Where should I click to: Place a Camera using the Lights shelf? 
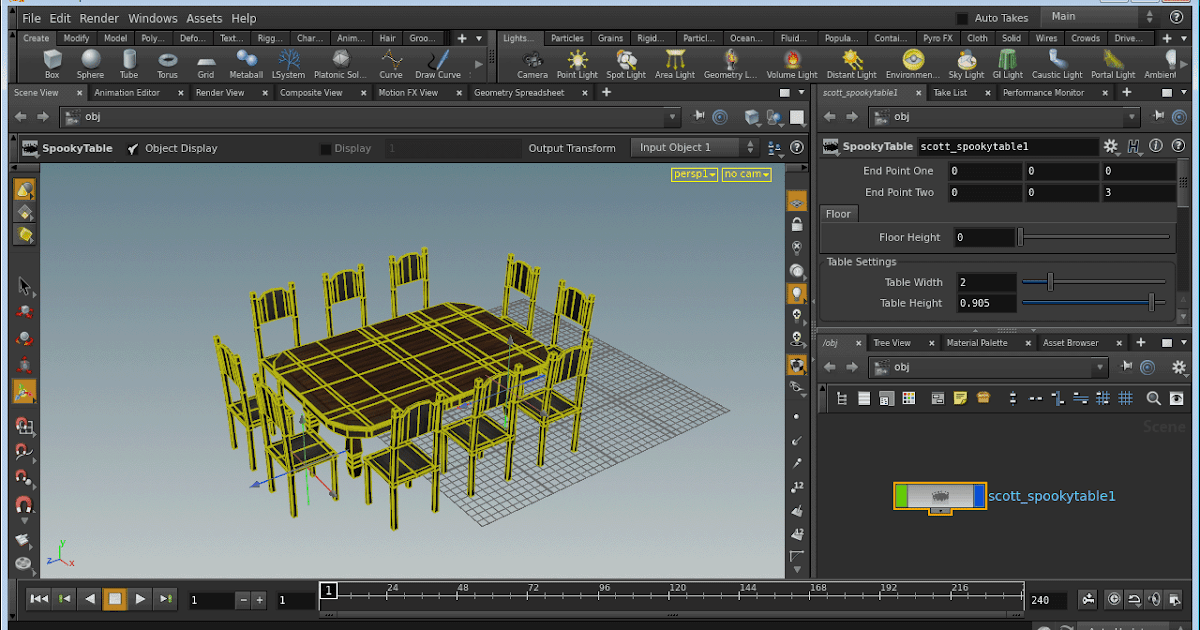click(532, 63)
